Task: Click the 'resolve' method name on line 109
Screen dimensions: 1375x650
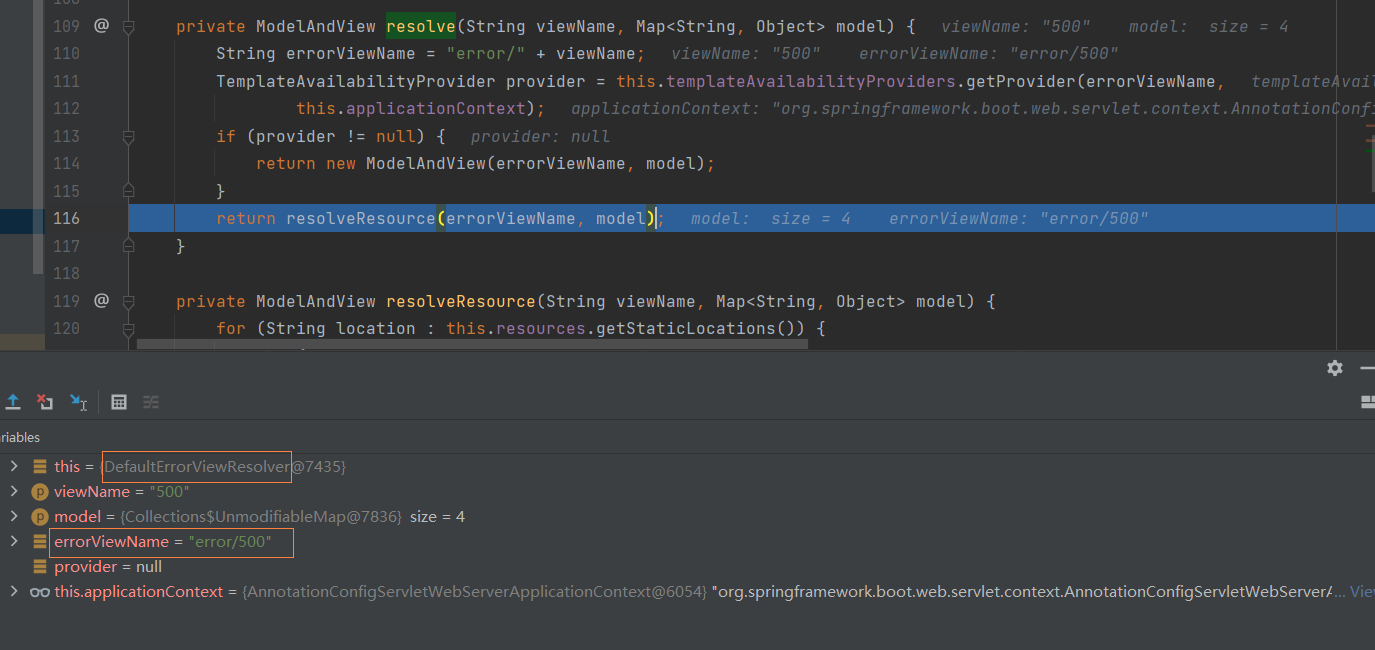Action: (421, 27)
